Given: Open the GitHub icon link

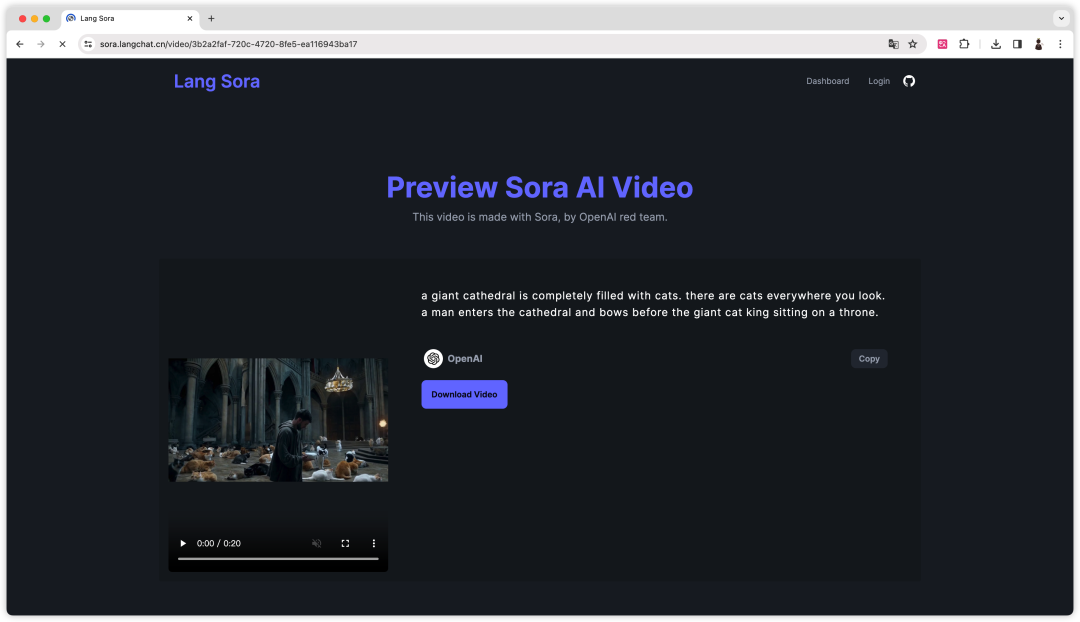Looking at the screenshot, I should pos(909,81).
